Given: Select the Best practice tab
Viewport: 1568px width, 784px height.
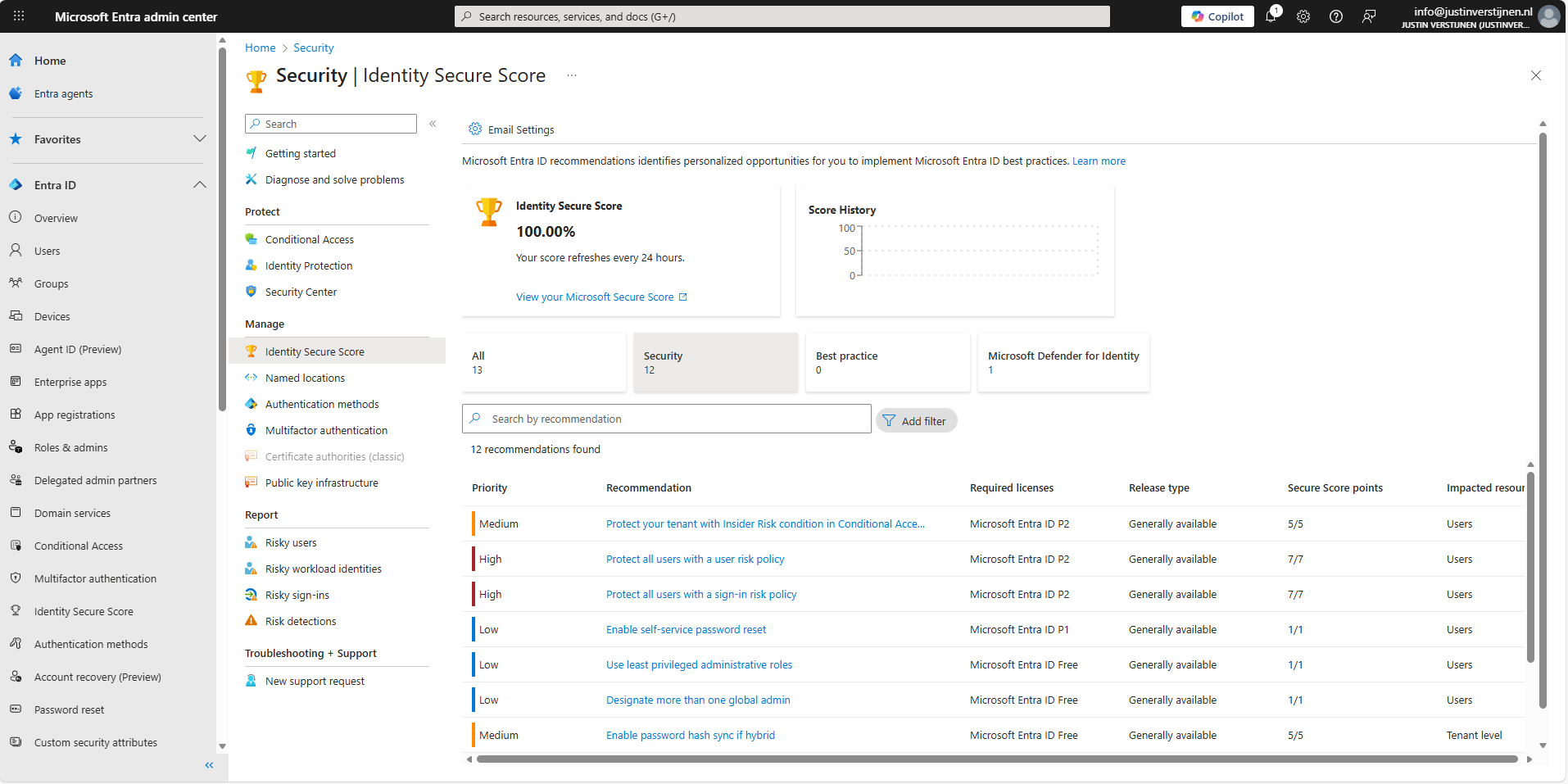Looking at the screenshot, I should (x=887, y=362).
